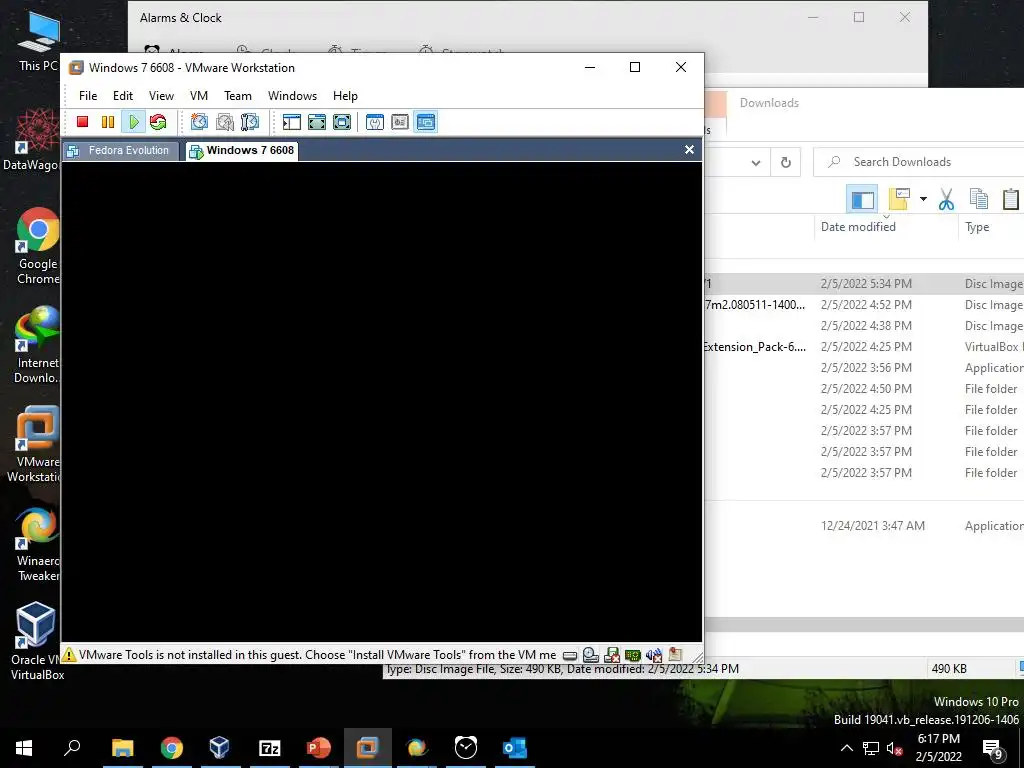Image resolution: width=1024 pixels, height=768 pixels.
Task: Click the taskbar search magnifier
Action: [72, 748]
